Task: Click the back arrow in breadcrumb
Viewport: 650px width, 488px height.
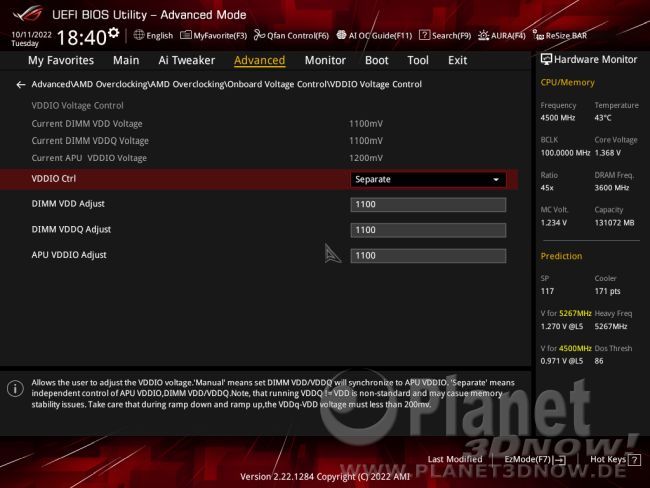Action: pos(21,85)
